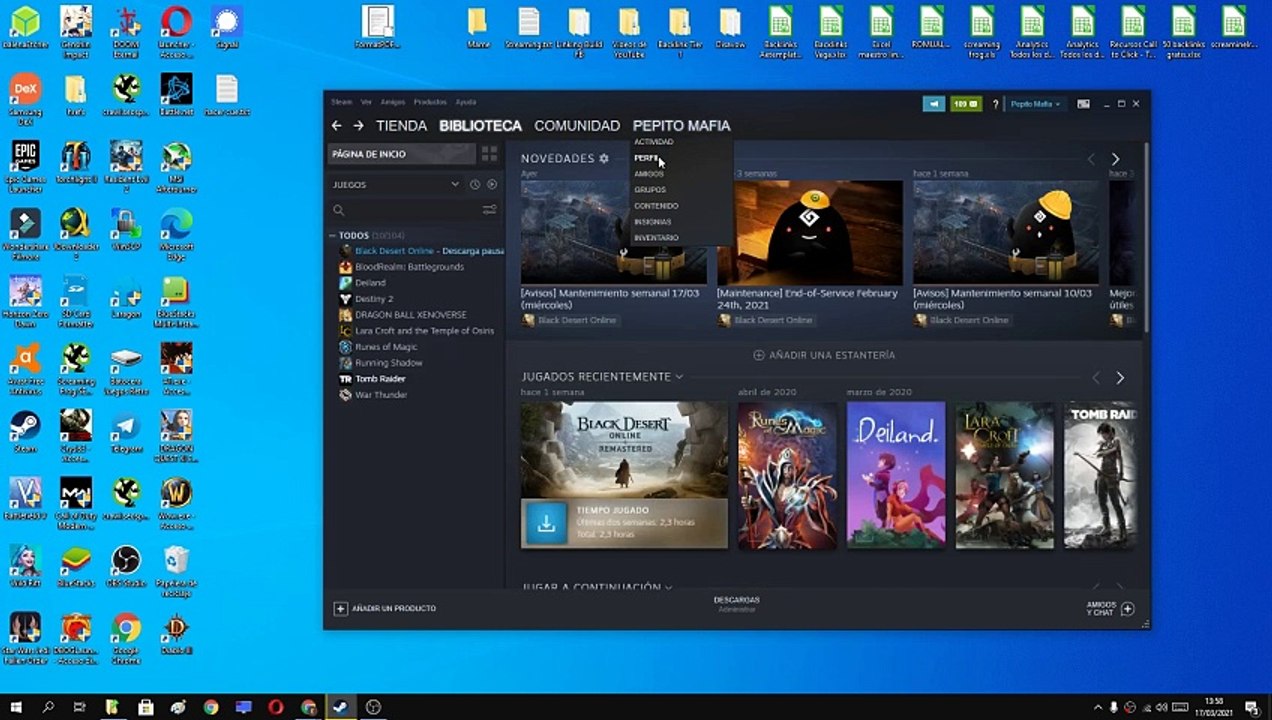Select Destiny 2 in the game list
This screenshot has height=720, width=1272.
pyautogui.click(x=374, y=299)
